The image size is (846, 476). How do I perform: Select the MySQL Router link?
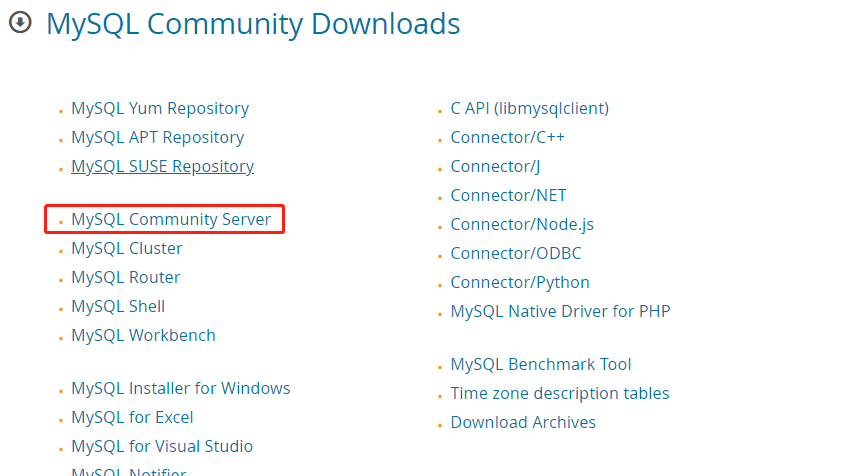(x=126, y=277)
